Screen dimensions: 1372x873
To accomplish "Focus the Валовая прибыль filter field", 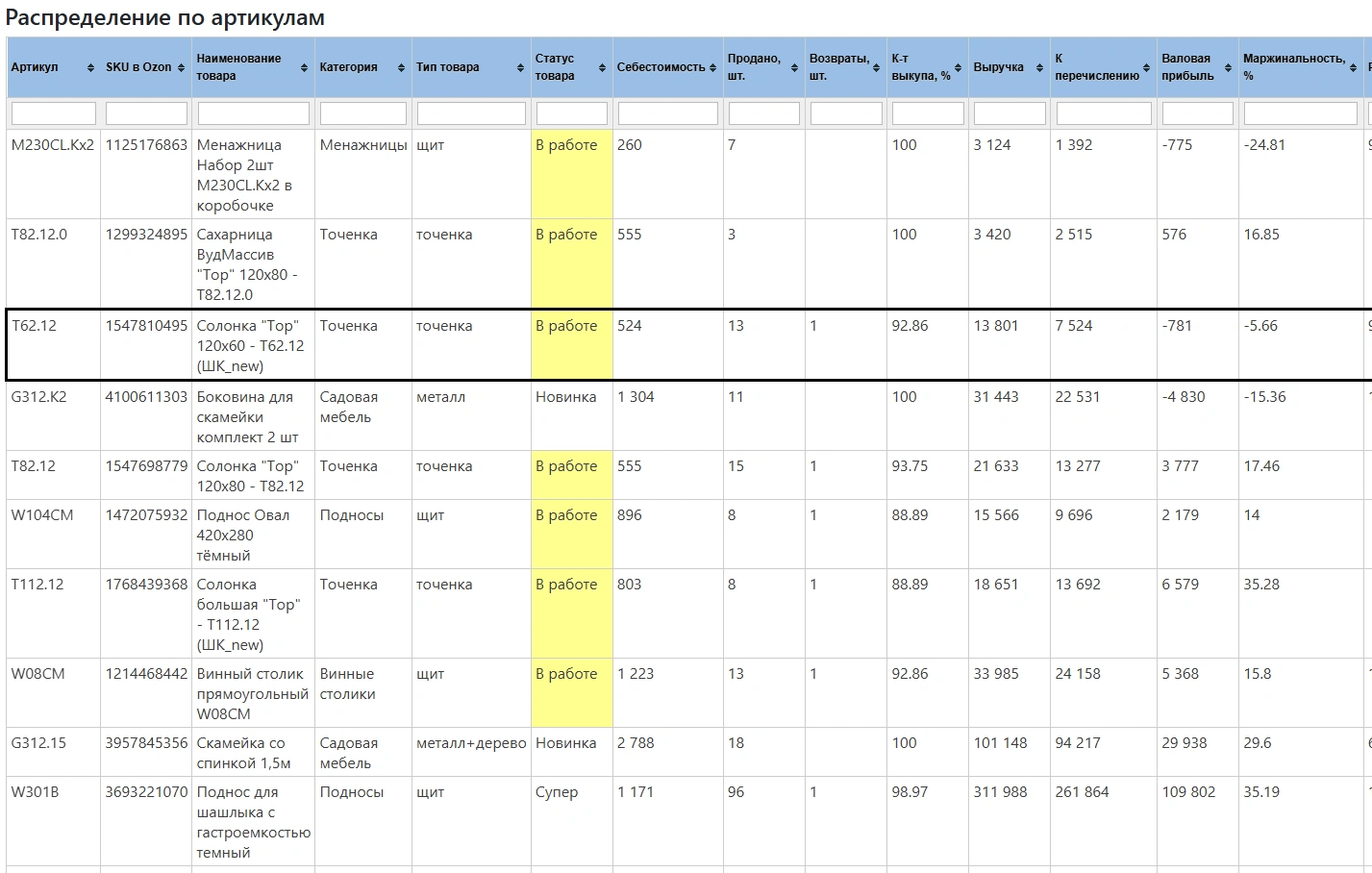I will tap(1198, 113).
